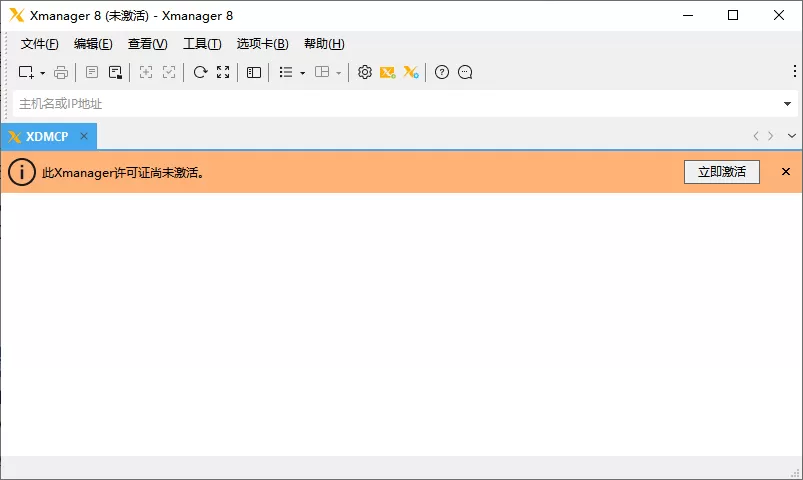Screen dimensions: 803x480
Task: Maximize the Xmanager window
Action: tap(733, 15)
